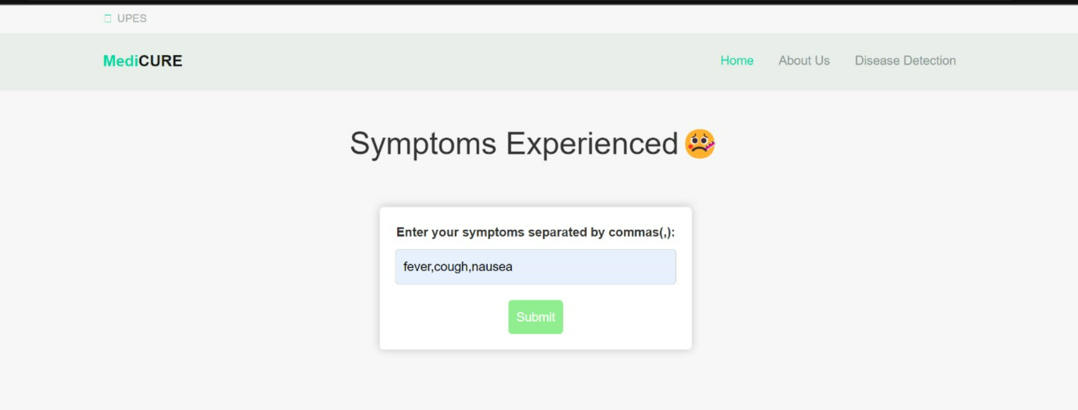Image resolution: width=1078 pixels, height=410 pixels.
Task: Open the MediCURE logo link
Action: tap(143, 61)
